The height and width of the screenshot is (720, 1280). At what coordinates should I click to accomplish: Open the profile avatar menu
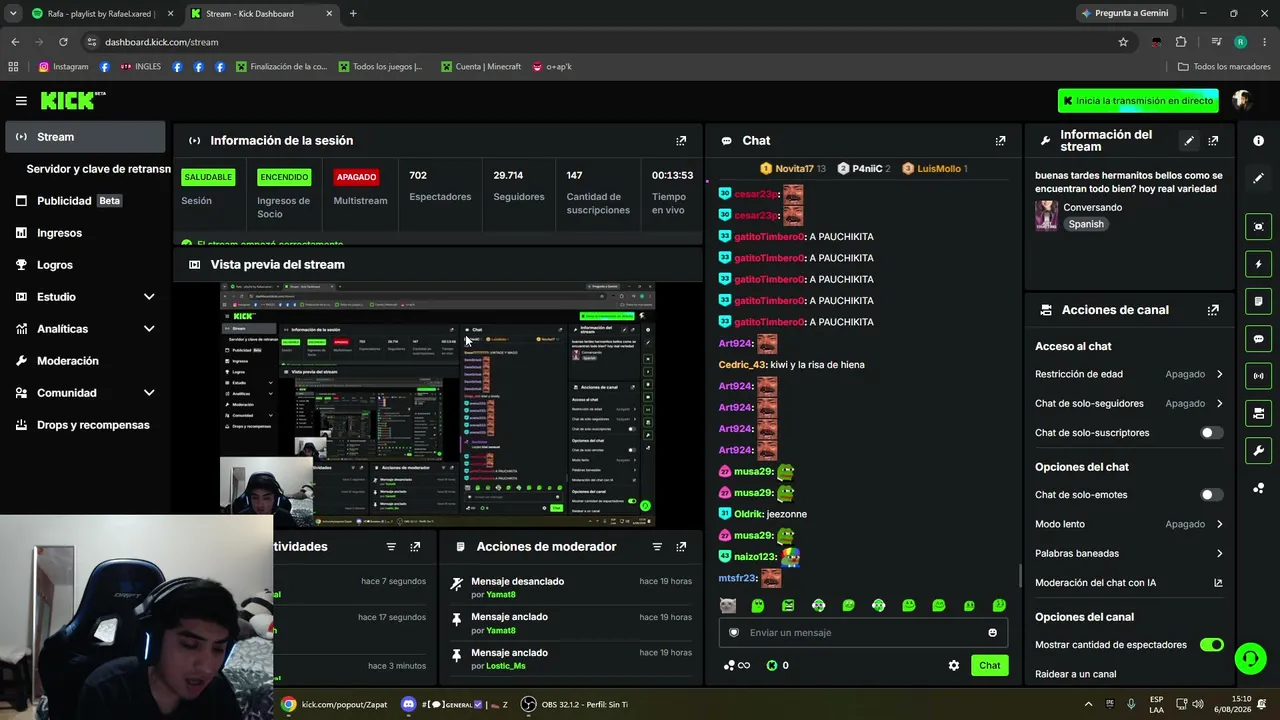point(1242,100)
